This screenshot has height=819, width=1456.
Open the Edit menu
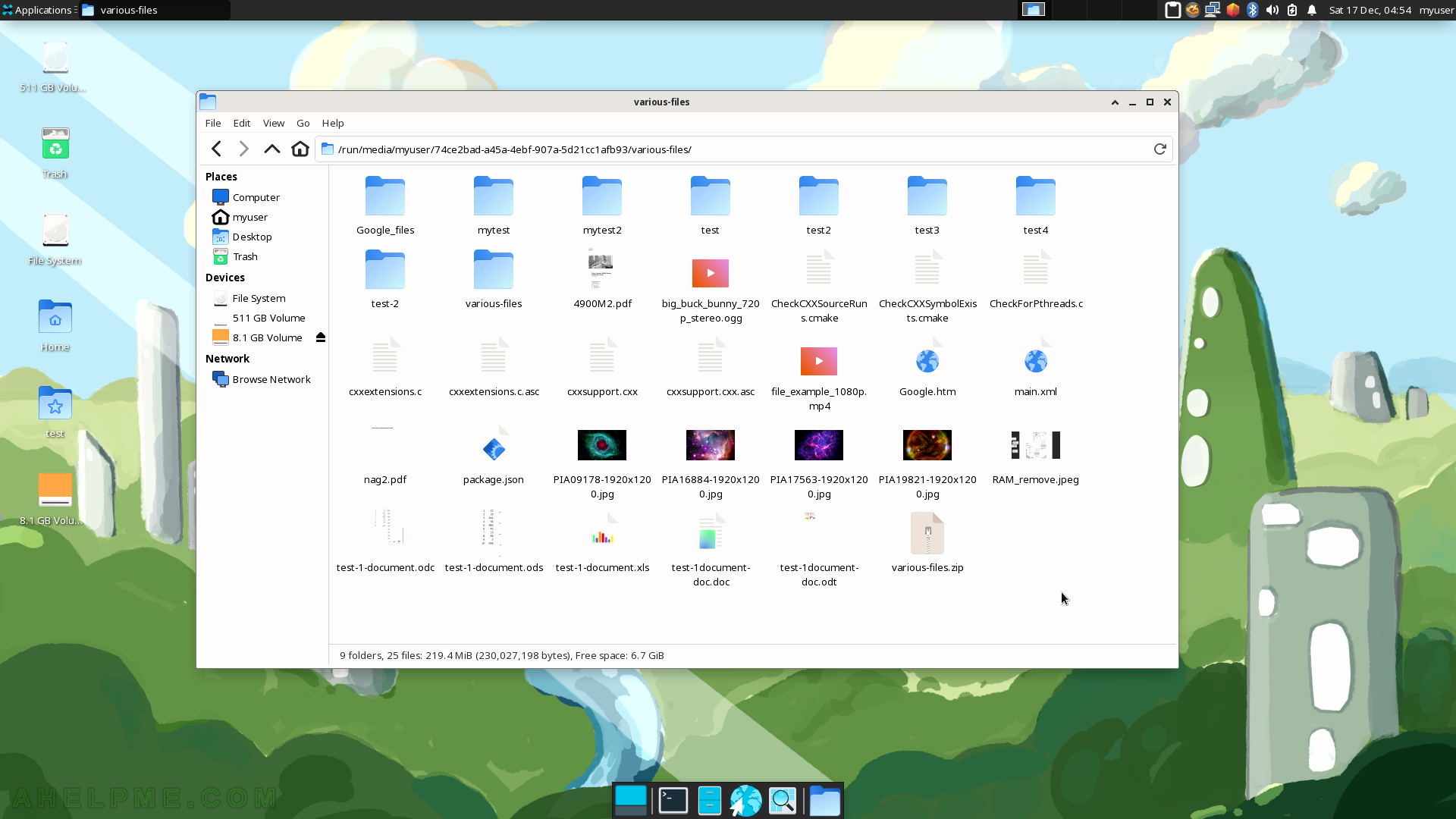pos(242,123)
